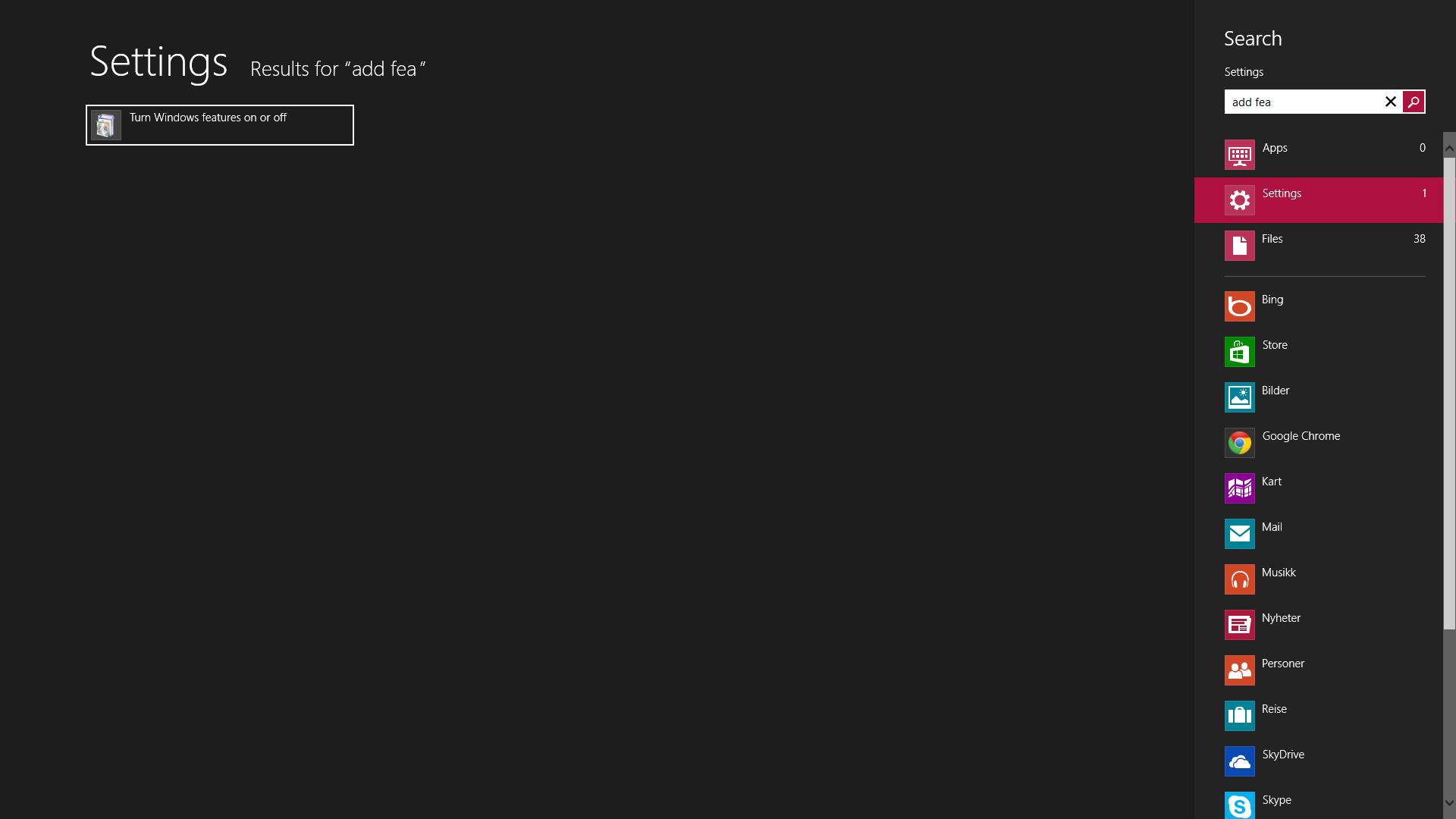Select the Reise travel suitcase icon

[x=1239, y=716]
